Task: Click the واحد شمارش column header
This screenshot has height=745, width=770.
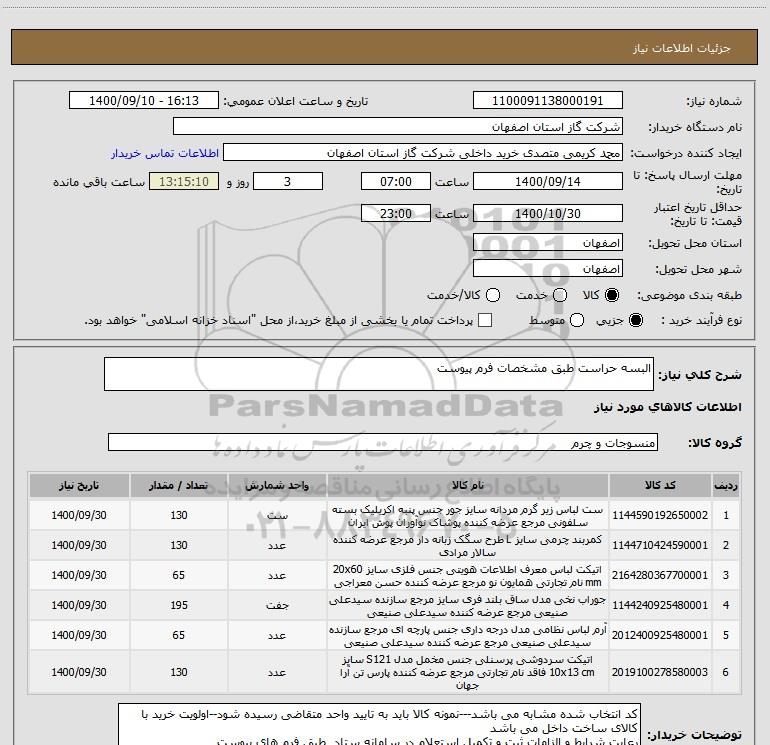Action: coord(277,485)
